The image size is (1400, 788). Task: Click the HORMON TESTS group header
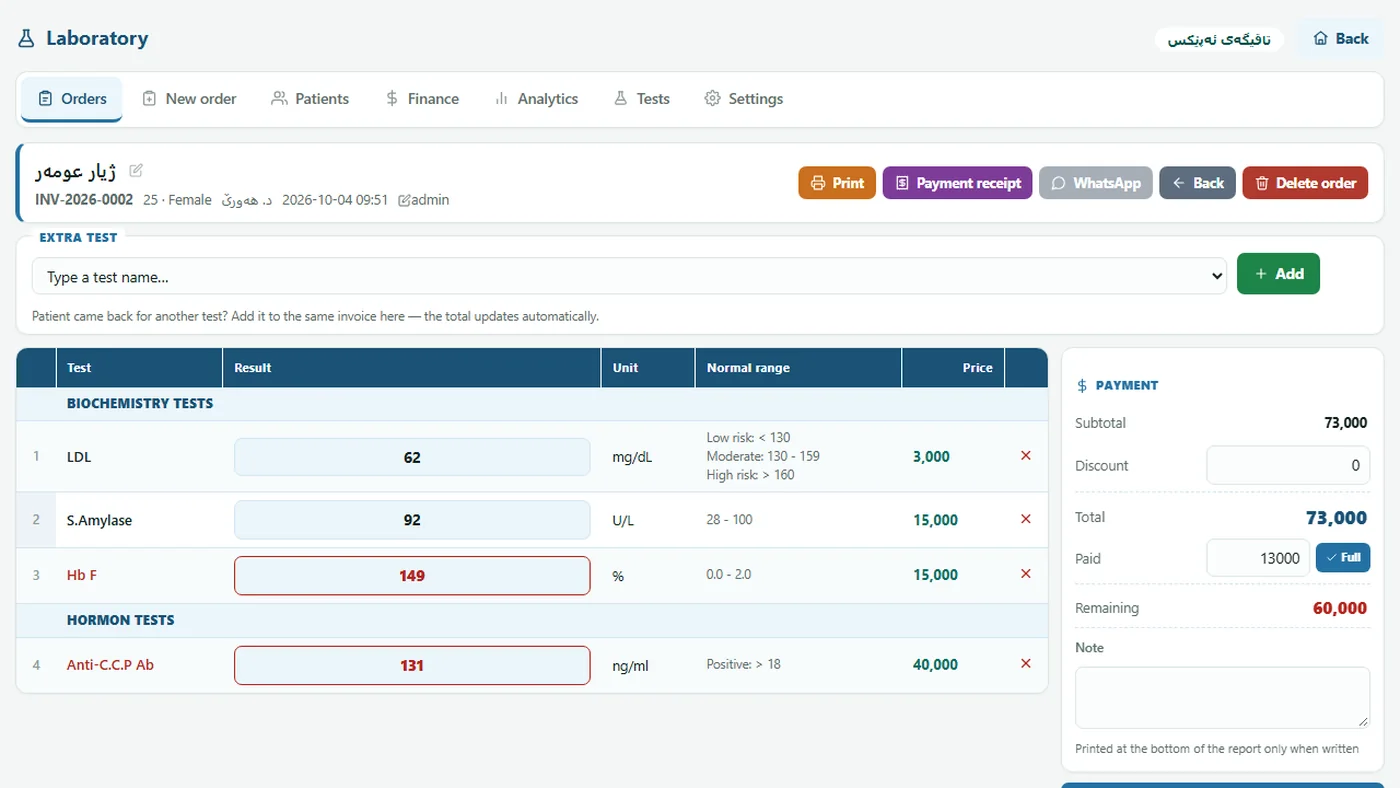pos(120,620)
